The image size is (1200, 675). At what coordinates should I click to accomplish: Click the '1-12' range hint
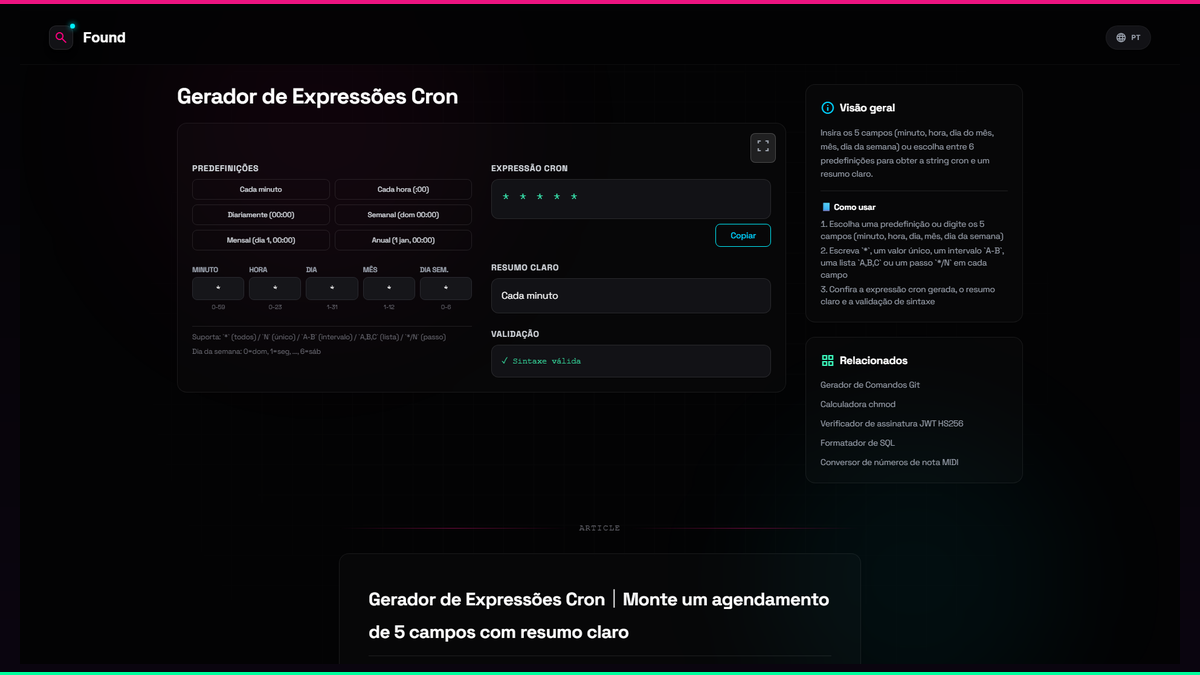pyautogui.click(x=389, y=307)
